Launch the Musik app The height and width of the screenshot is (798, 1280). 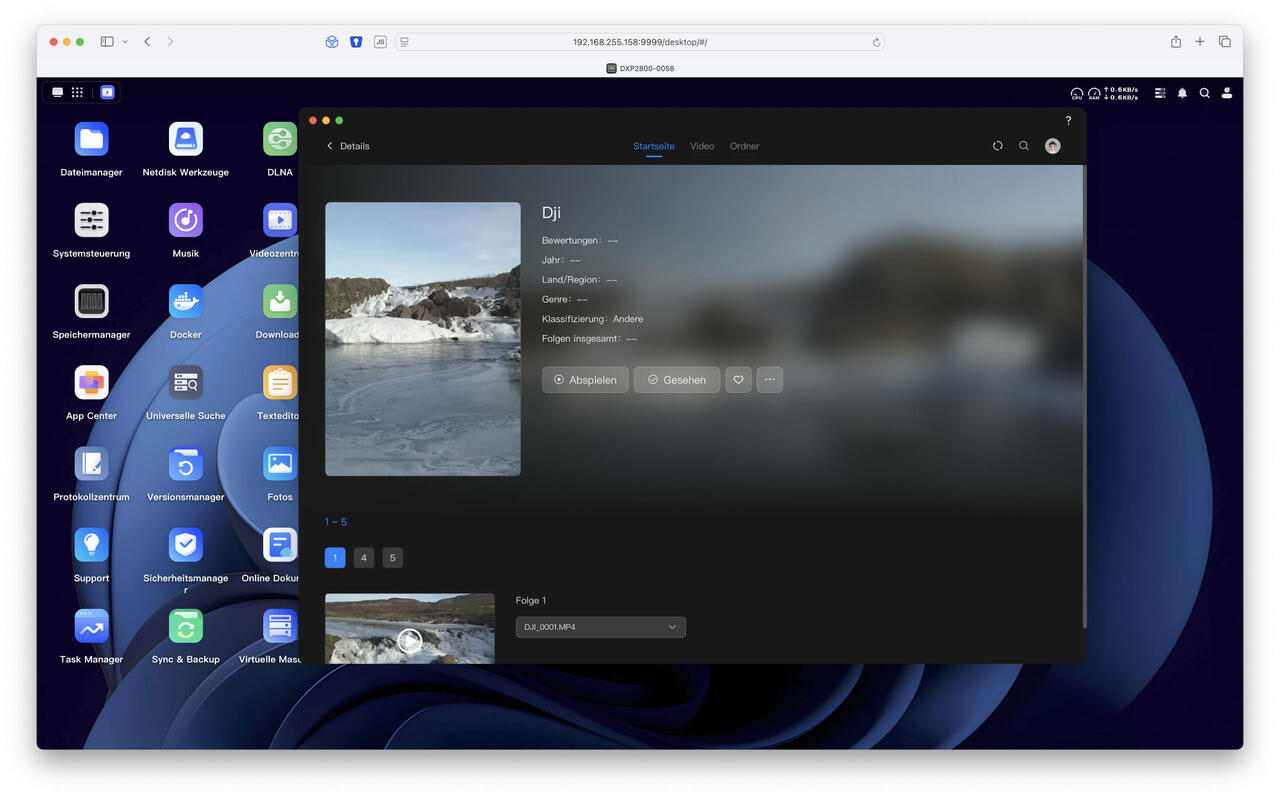pos(186,220)
